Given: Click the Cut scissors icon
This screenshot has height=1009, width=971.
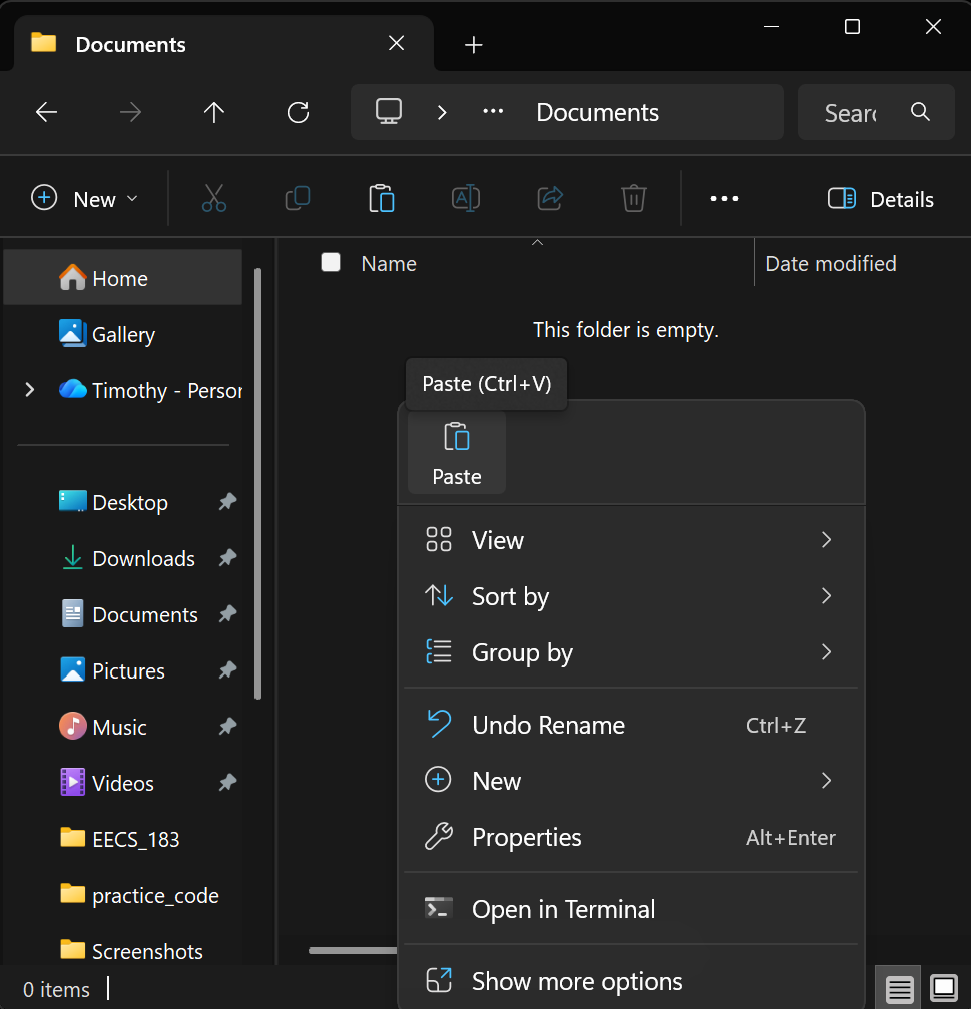Looking at the screenshot, I should click(x=214, y=198).
